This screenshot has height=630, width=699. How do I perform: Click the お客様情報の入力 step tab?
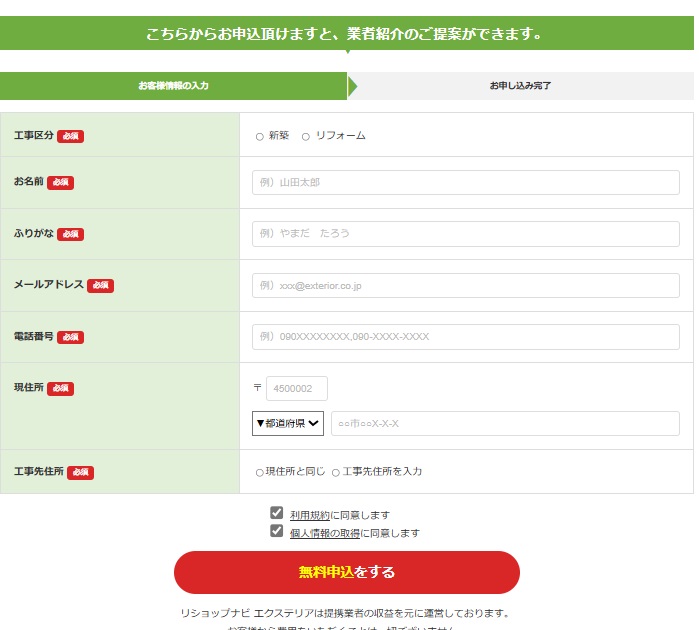[174, 86]
